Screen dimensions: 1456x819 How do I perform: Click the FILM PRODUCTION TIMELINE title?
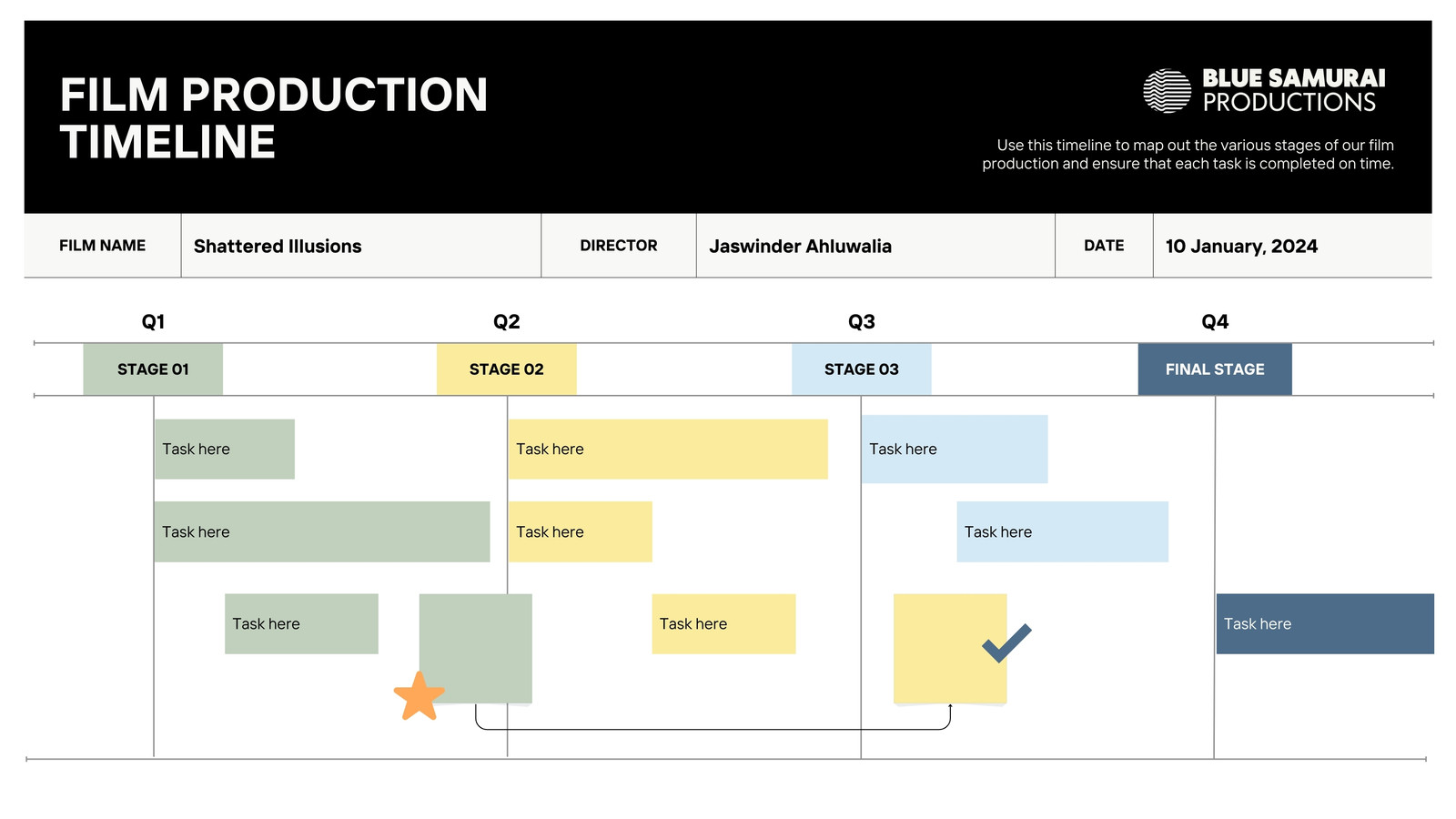coord(274,118)
